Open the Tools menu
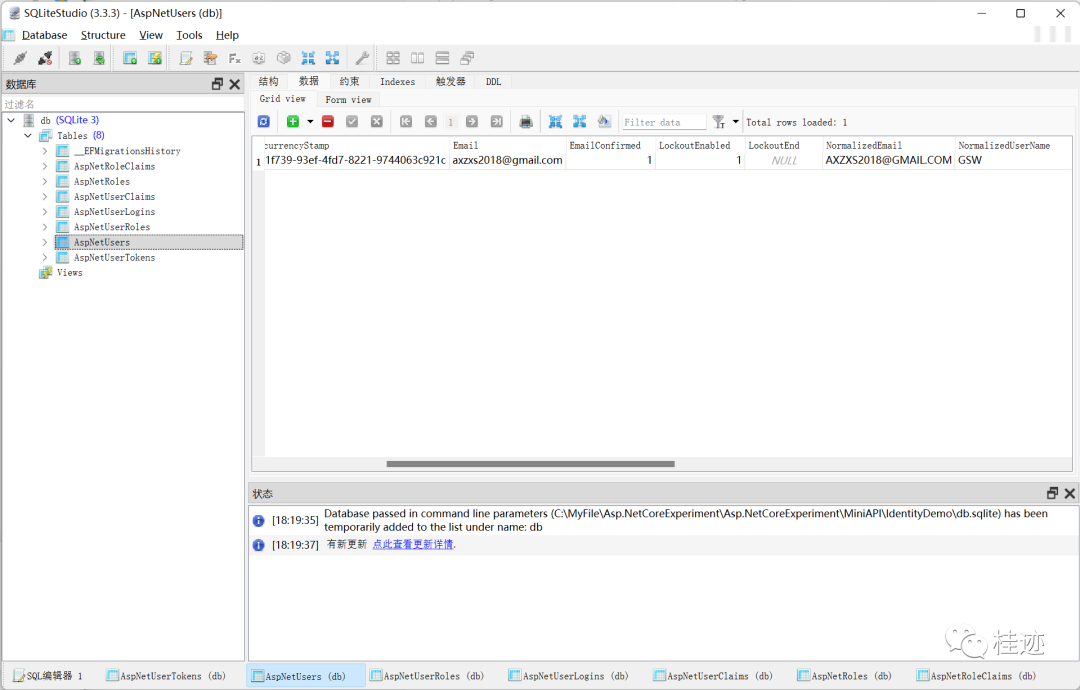 pyautogui.click(x=189, y=35)
